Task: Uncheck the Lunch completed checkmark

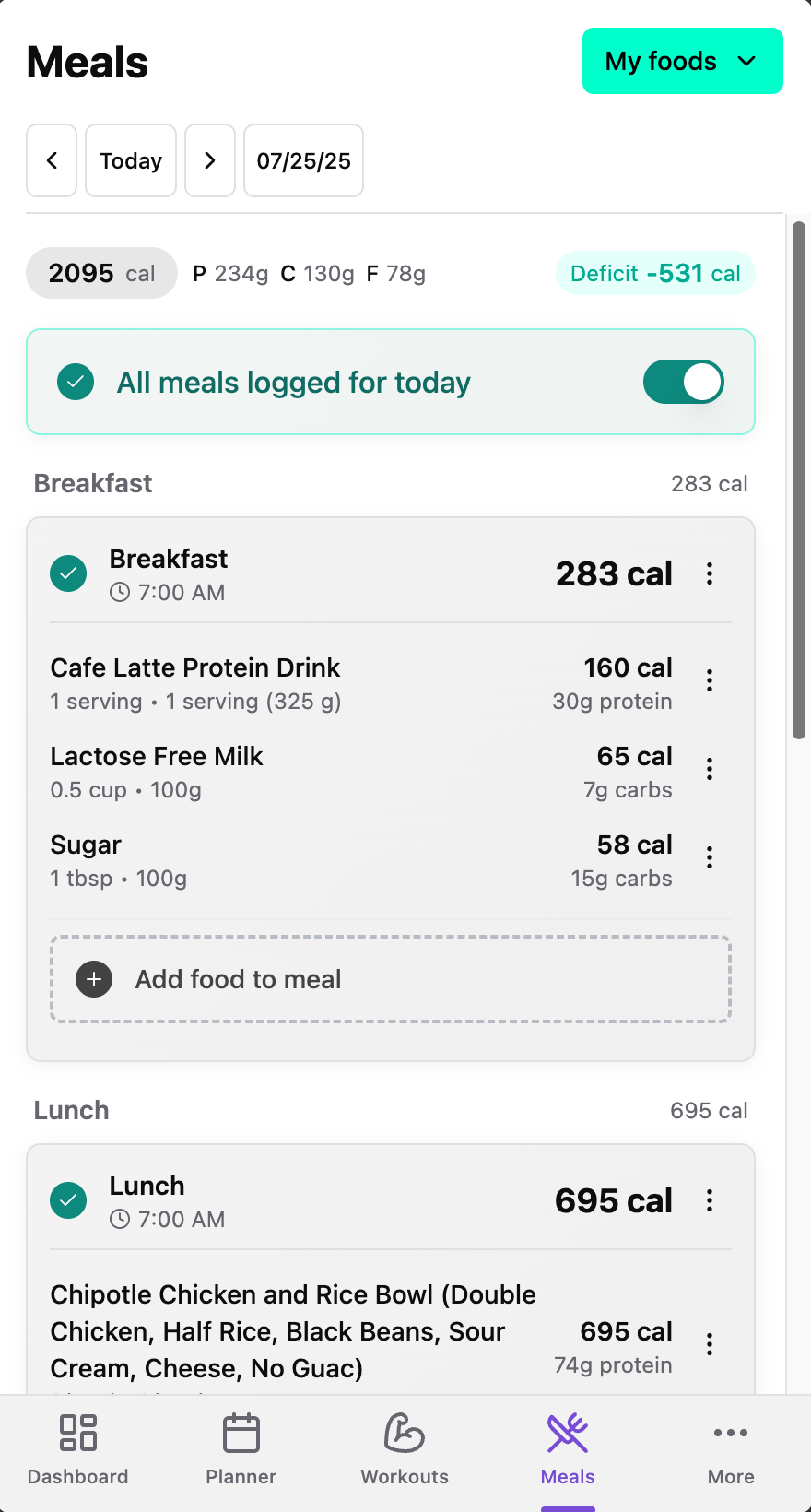Action: click(x=68, y=1200)
